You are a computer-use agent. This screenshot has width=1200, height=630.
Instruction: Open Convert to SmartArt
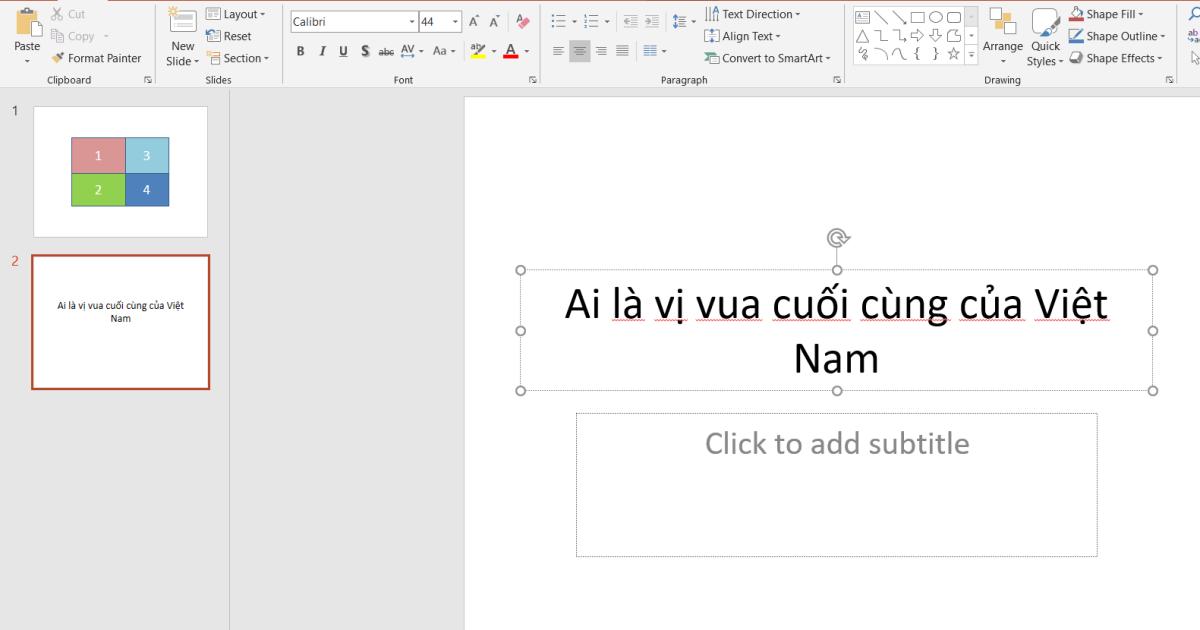[x=767, y=58]
